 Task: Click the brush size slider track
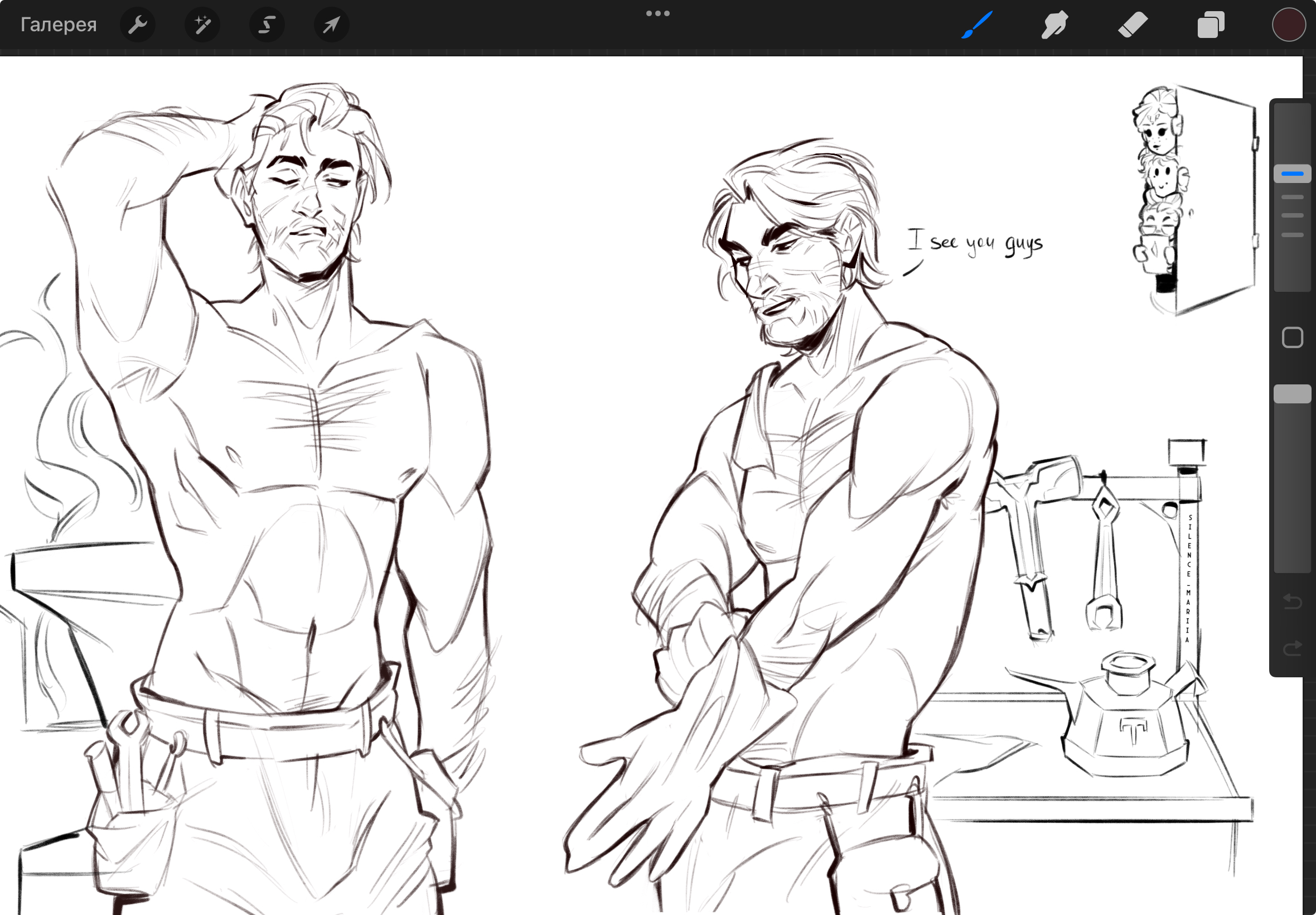pos(1293,198)
